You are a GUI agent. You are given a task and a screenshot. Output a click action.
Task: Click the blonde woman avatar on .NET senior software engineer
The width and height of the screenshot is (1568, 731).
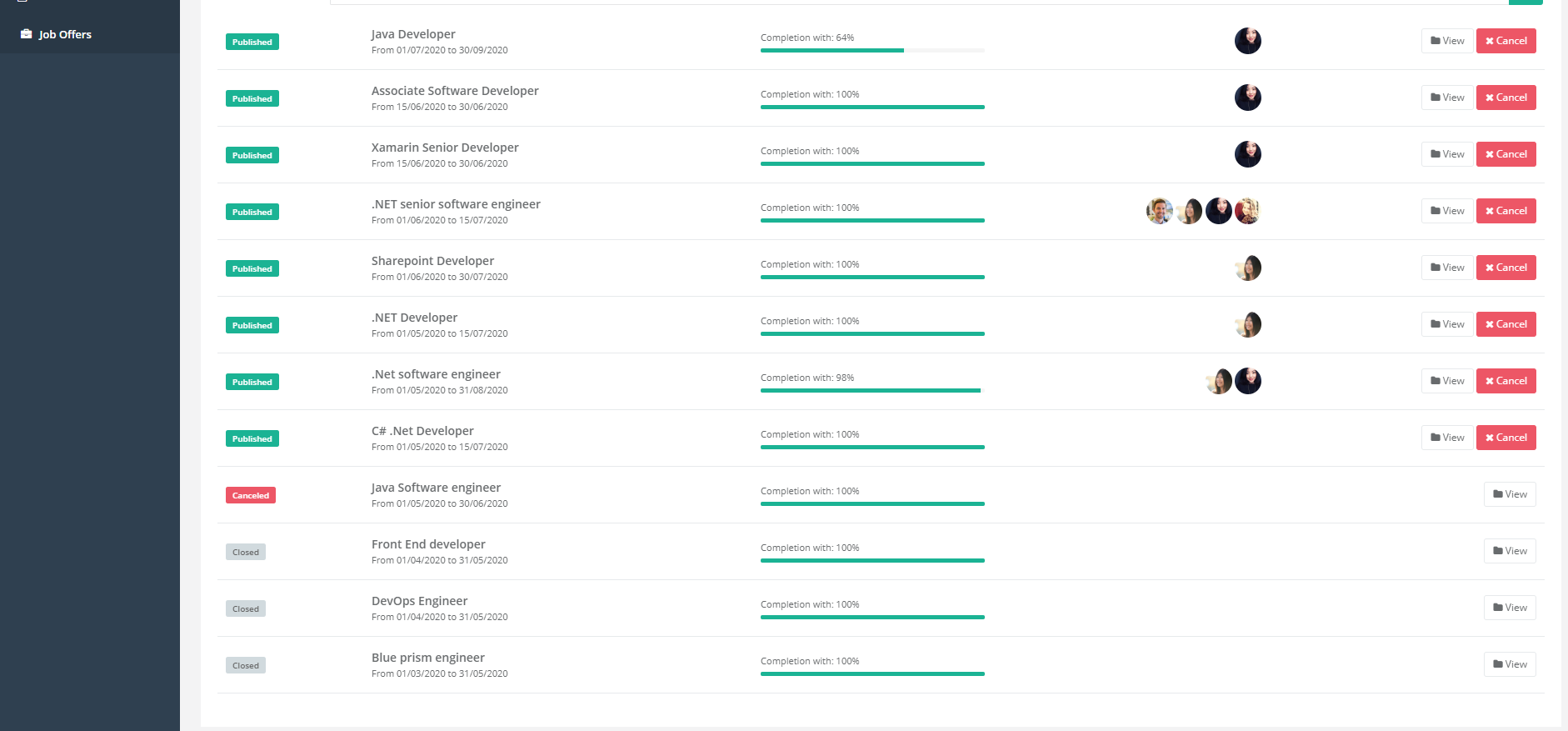click(1248, 211)
